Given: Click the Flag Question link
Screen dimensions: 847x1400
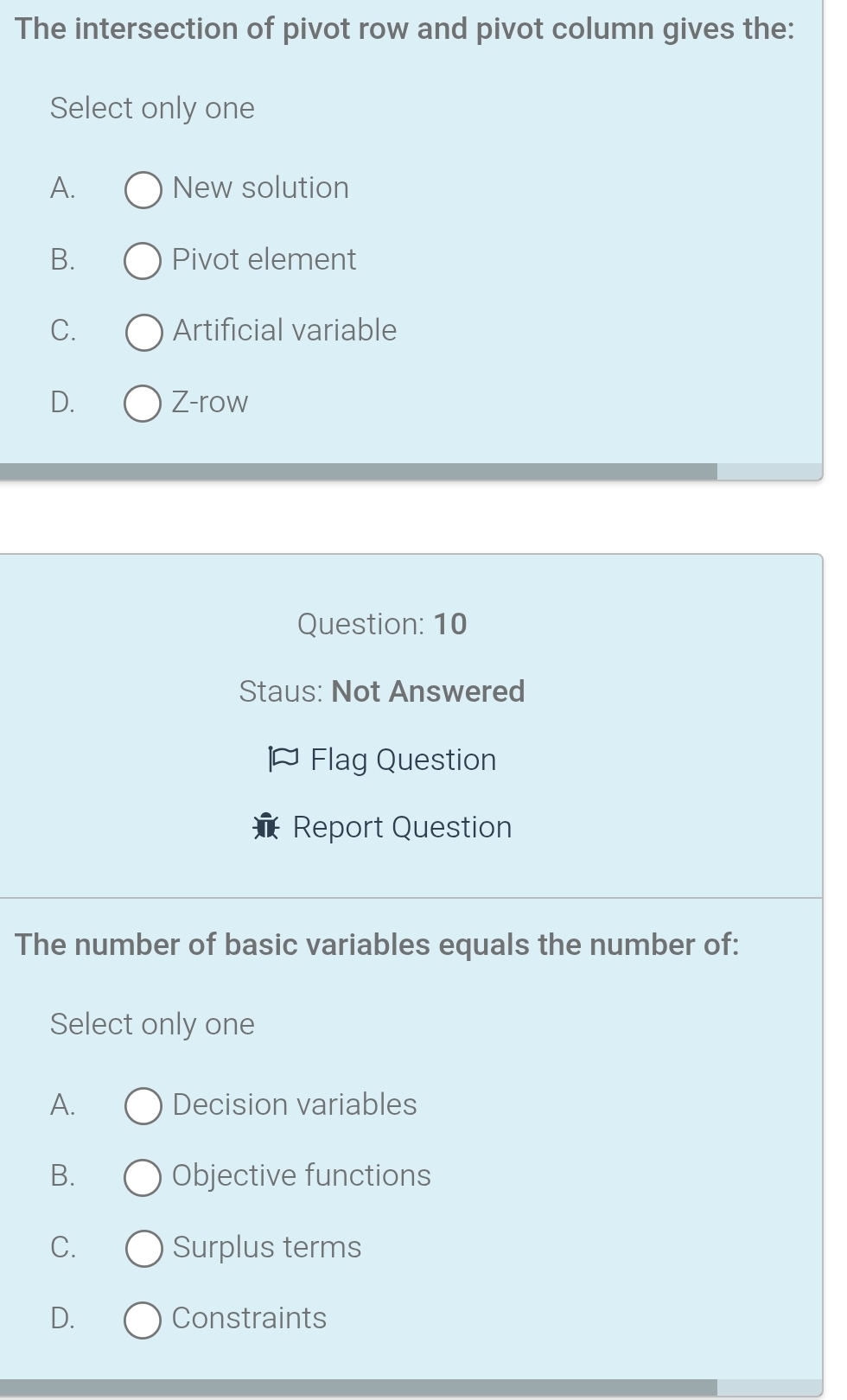Looking at the screenshot, I should pos(403,760).
